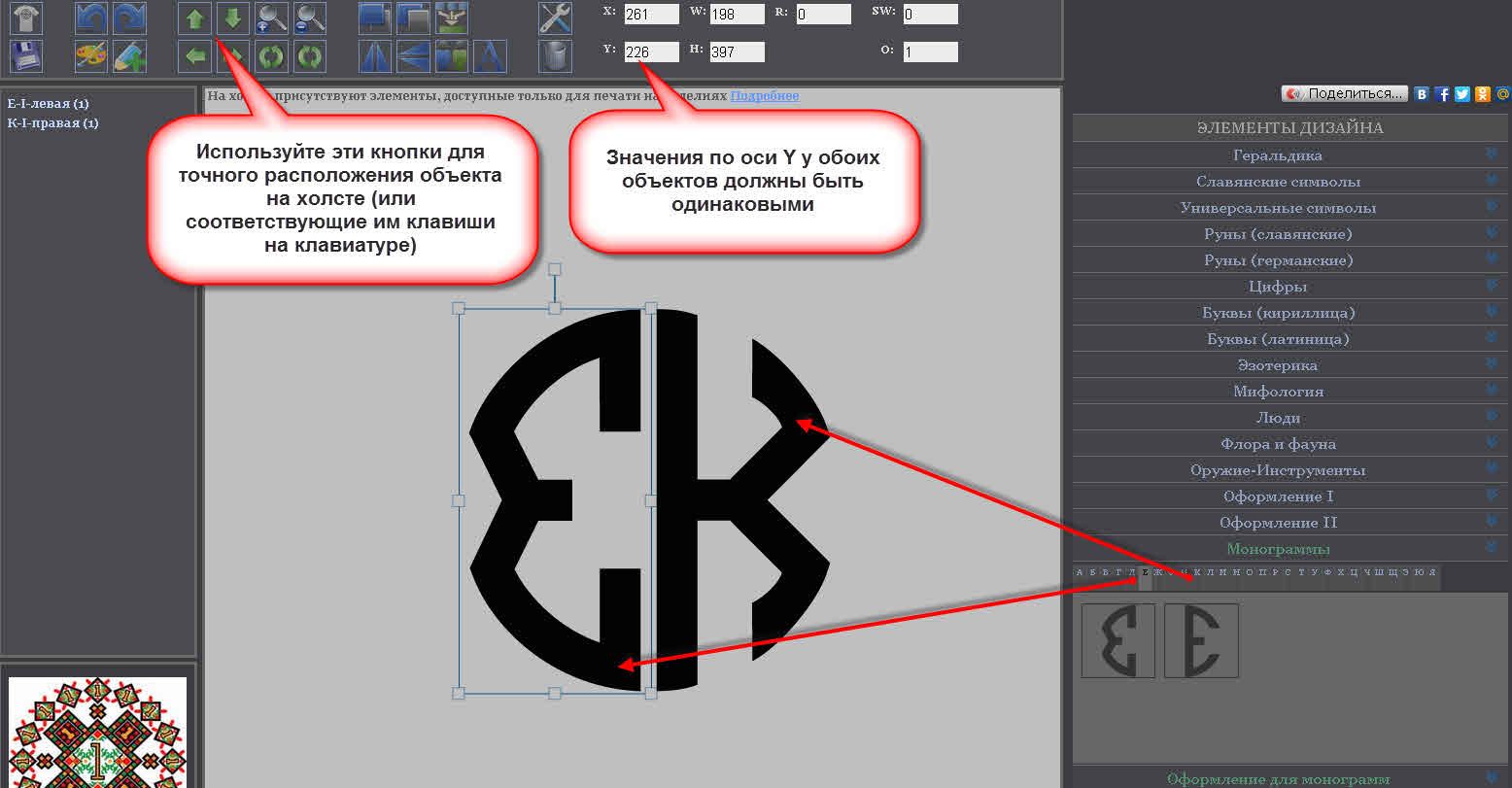1512x788 pixels.
Task: Expand the Руны (германские) section
Action: [x=1290, y=260]
